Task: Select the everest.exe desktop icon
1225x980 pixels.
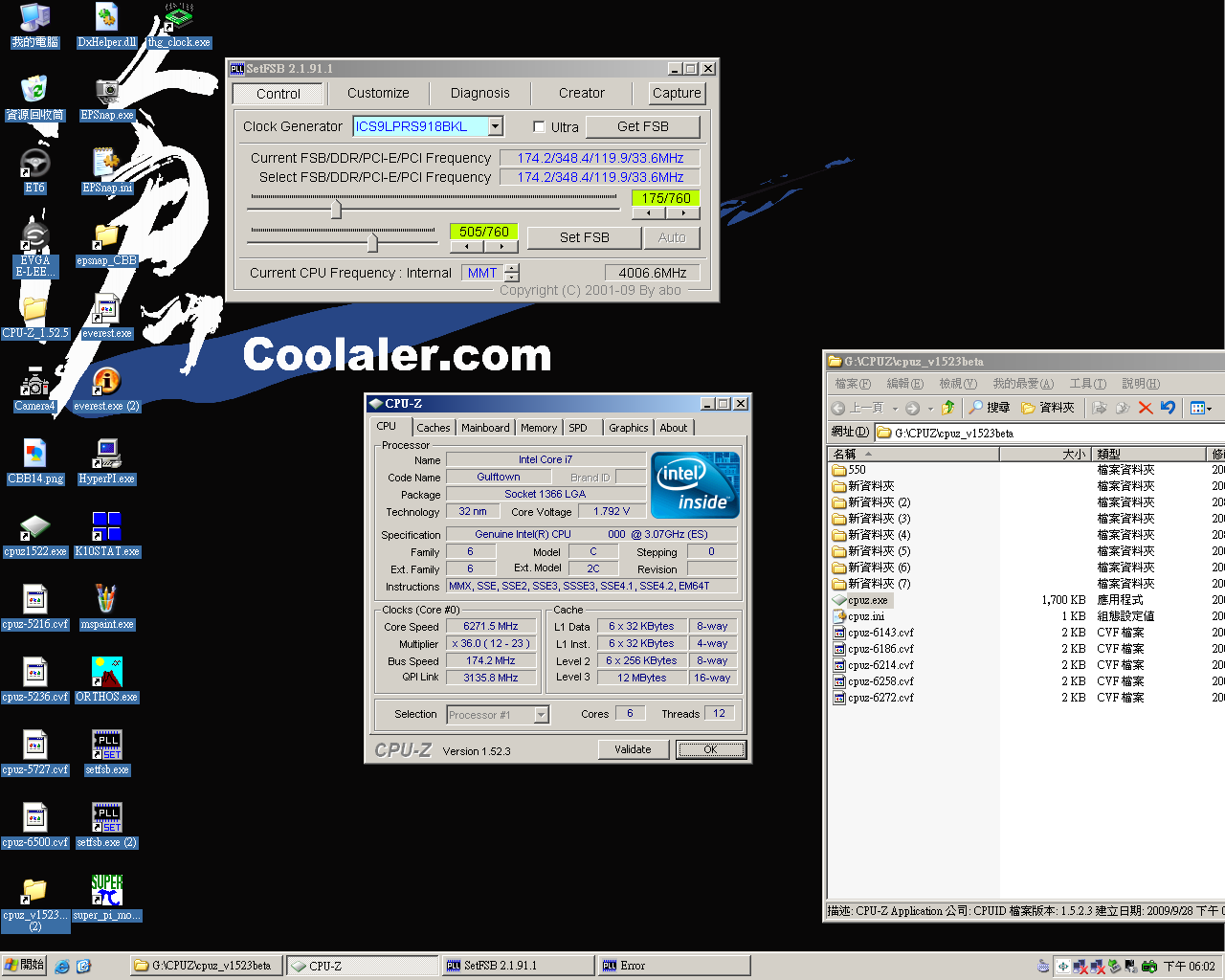Action: [x=107, y=317]
